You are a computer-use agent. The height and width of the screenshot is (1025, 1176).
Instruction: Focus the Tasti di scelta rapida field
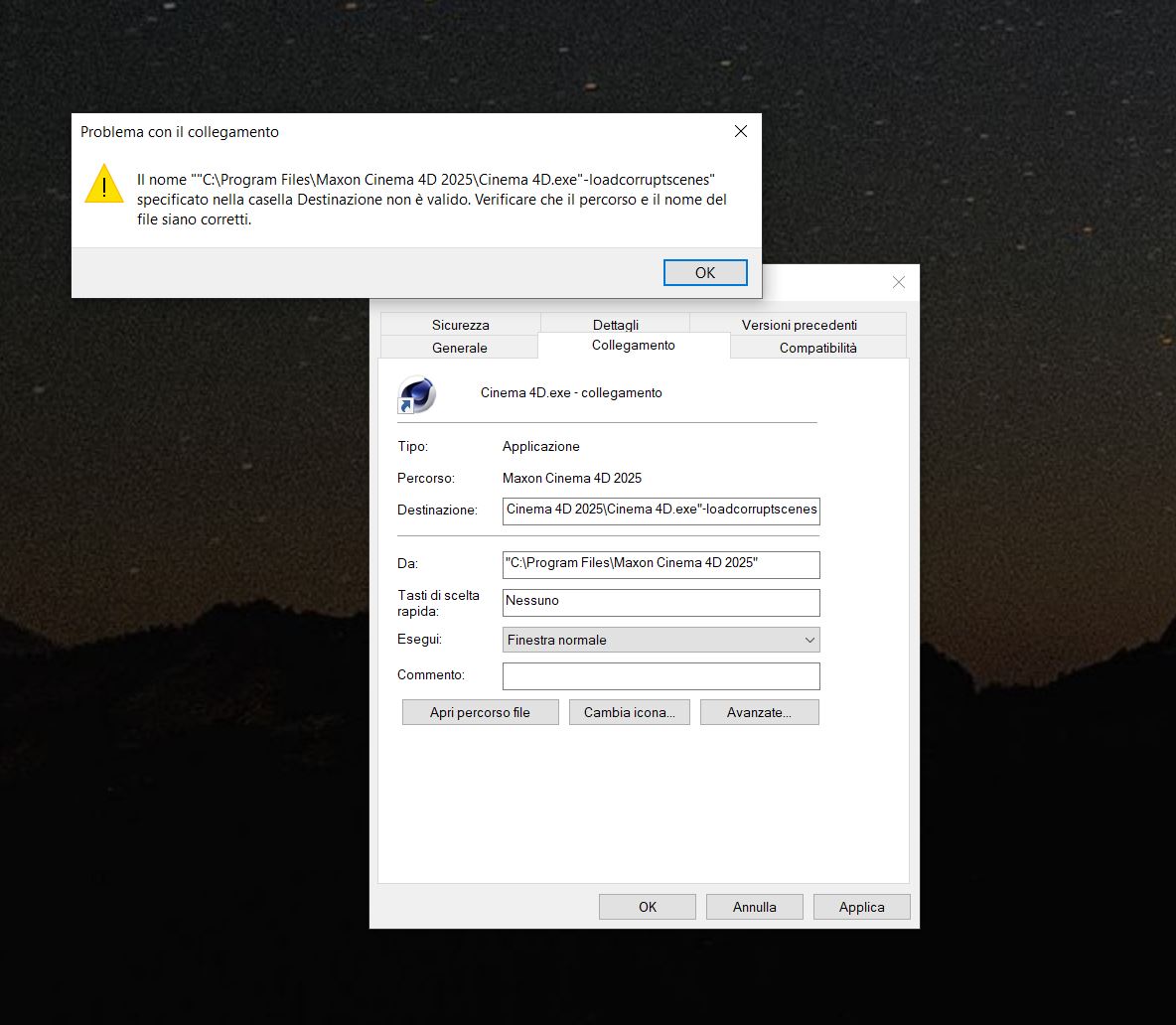pyautogui.click(x=661, y=602)
